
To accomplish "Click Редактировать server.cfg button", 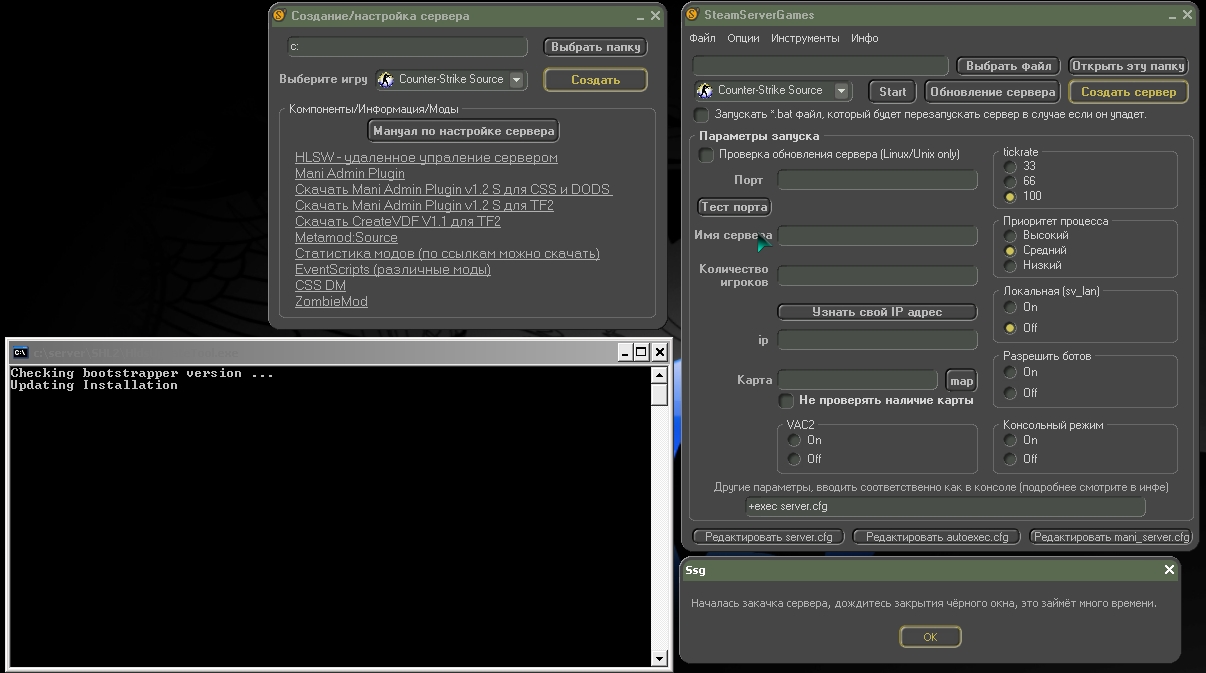I will click(768, 537).
